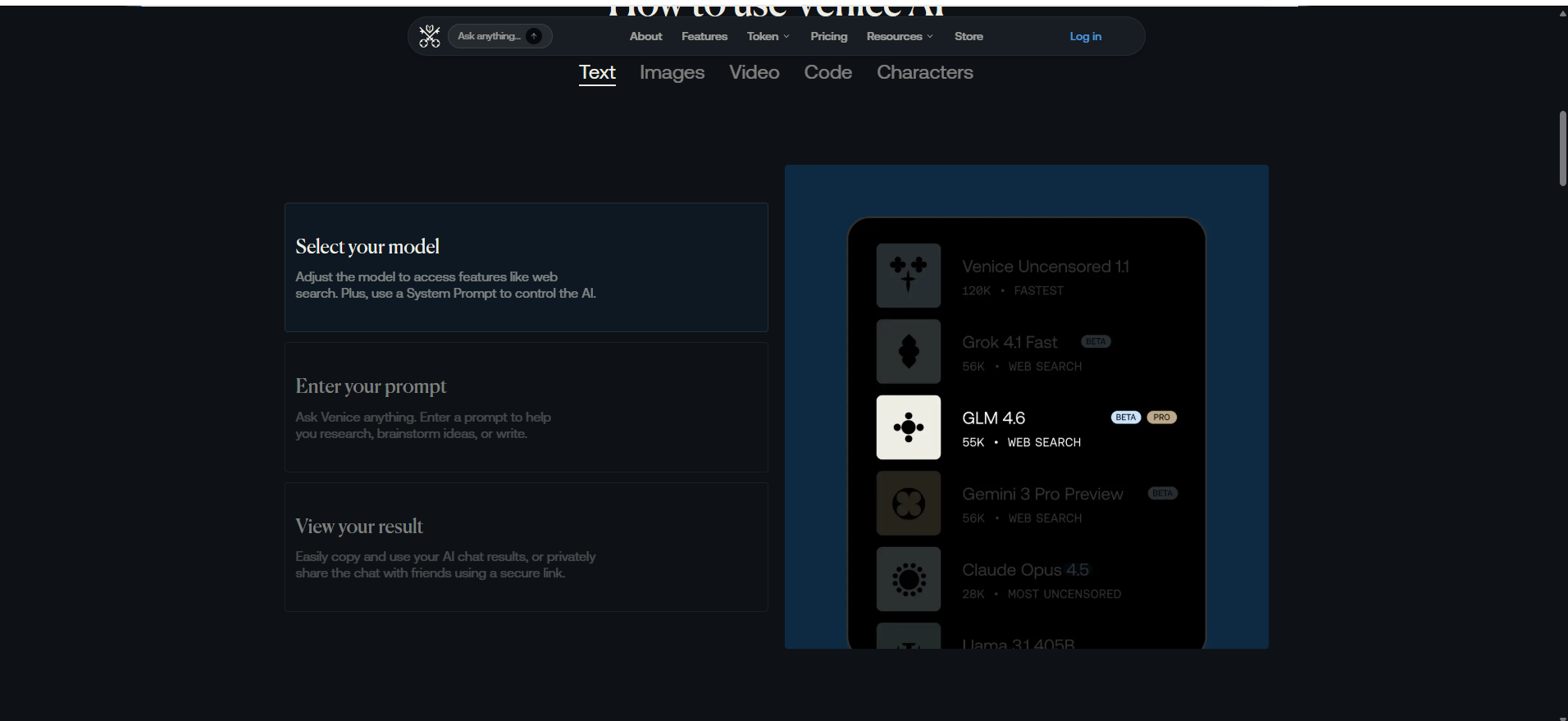Click the page vertical scrollbar thumb

tap(1562, 148)
